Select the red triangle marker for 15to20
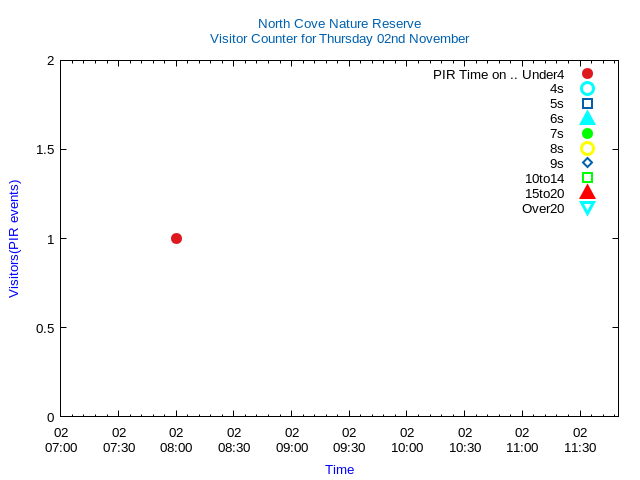 [x=587, y=193]
